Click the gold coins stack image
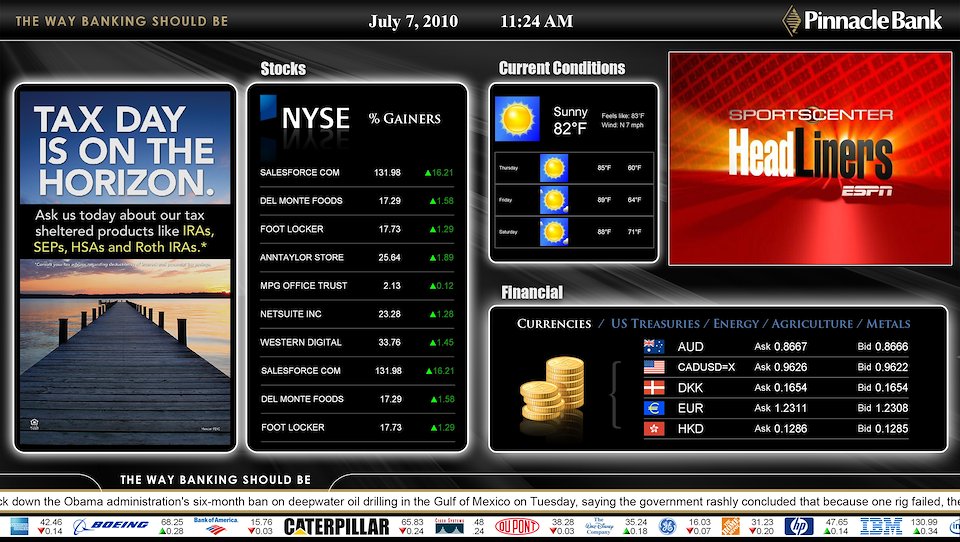 552,390
